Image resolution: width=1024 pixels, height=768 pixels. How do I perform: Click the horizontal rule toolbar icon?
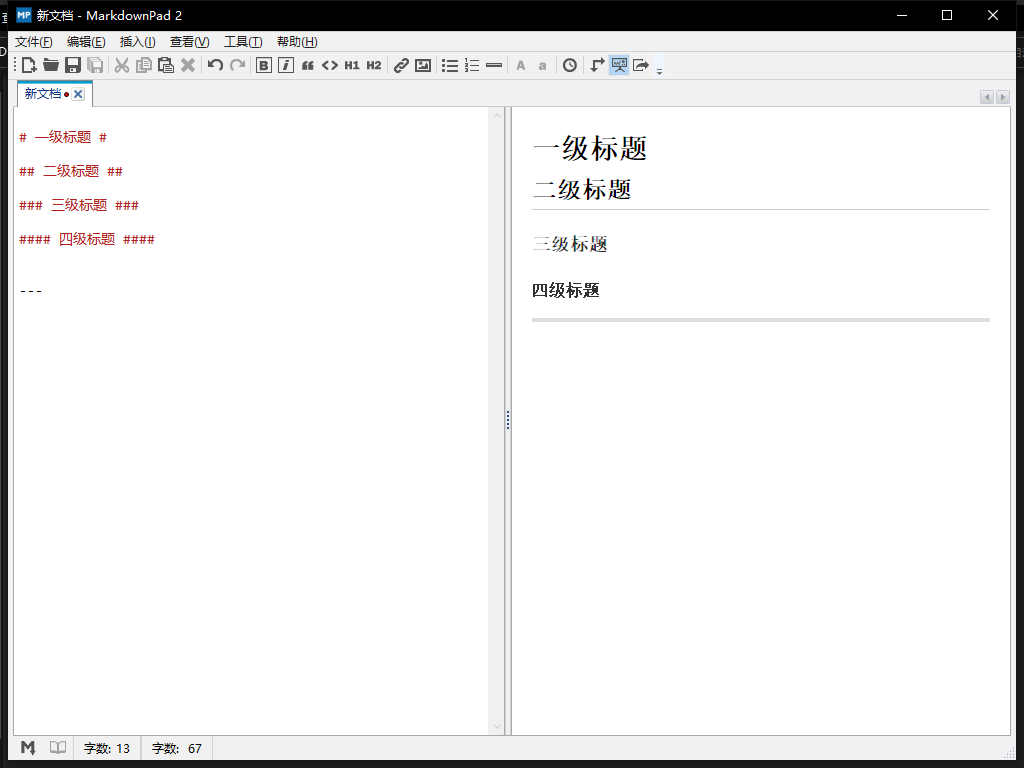pyautogui.click(x=494, y=66)
